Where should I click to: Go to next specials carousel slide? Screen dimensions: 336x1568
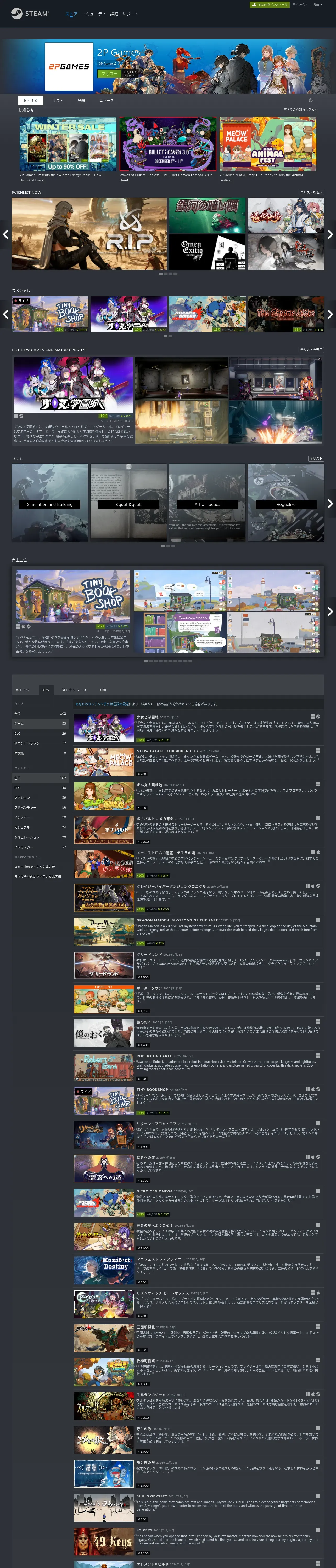(x=330, y=315)
